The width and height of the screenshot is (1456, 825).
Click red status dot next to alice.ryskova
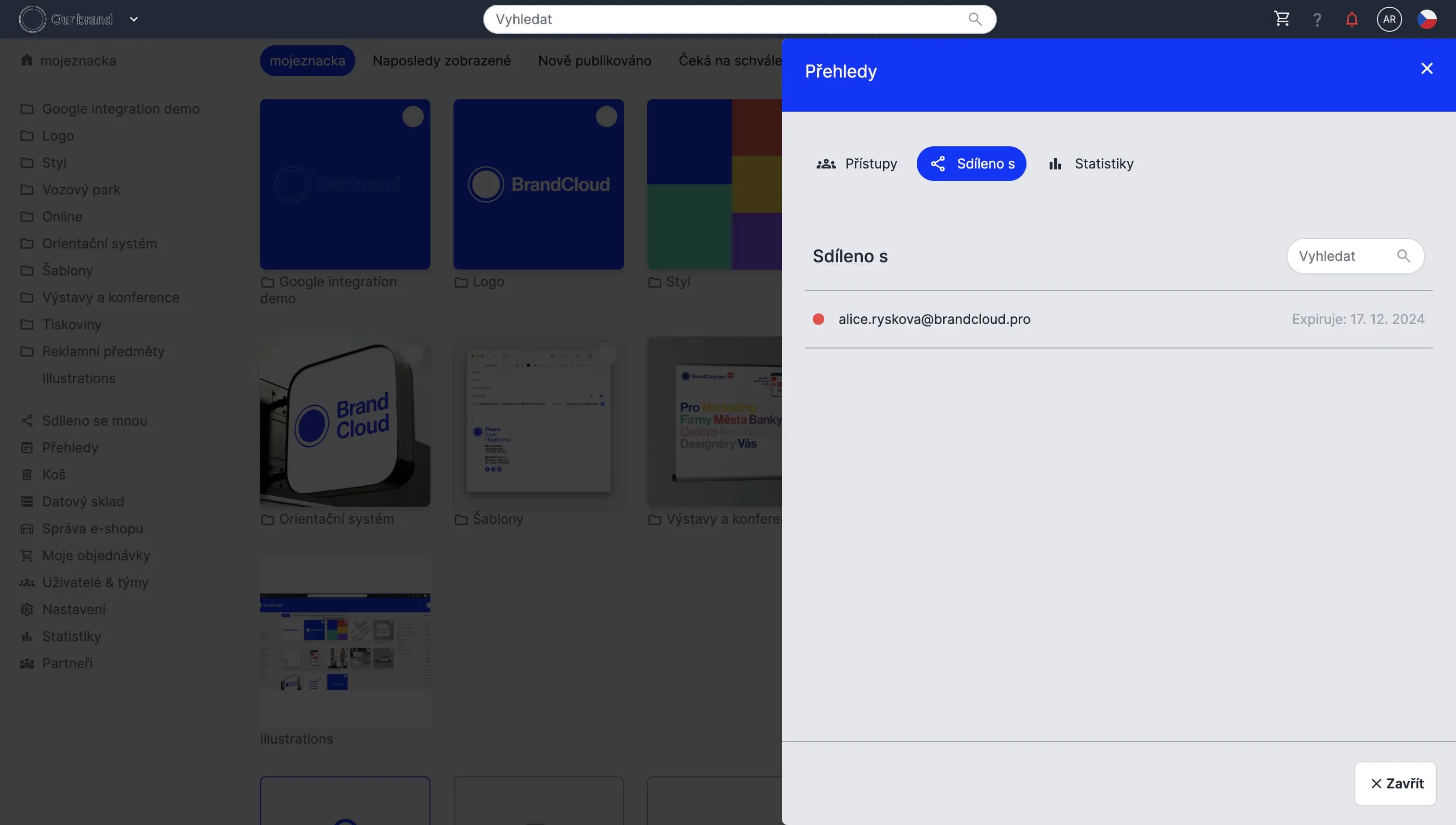[x=818, y=319]
